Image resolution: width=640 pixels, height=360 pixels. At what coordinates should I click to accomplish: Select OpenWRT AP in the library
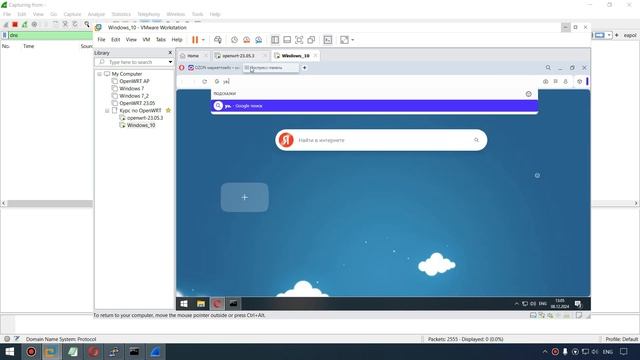134,81
